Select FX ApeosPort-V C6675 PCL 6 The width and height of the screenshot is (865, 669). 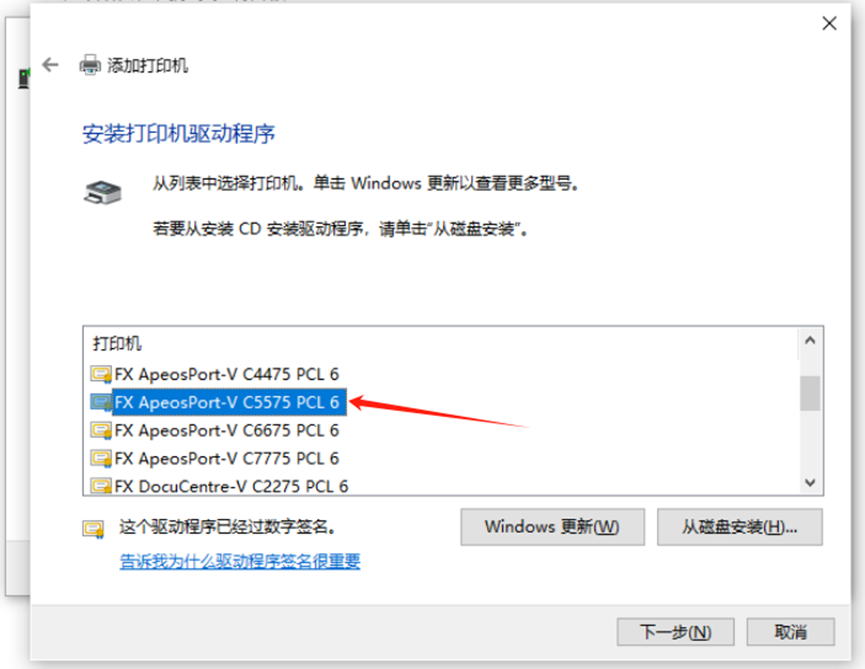tap(227, 430)
